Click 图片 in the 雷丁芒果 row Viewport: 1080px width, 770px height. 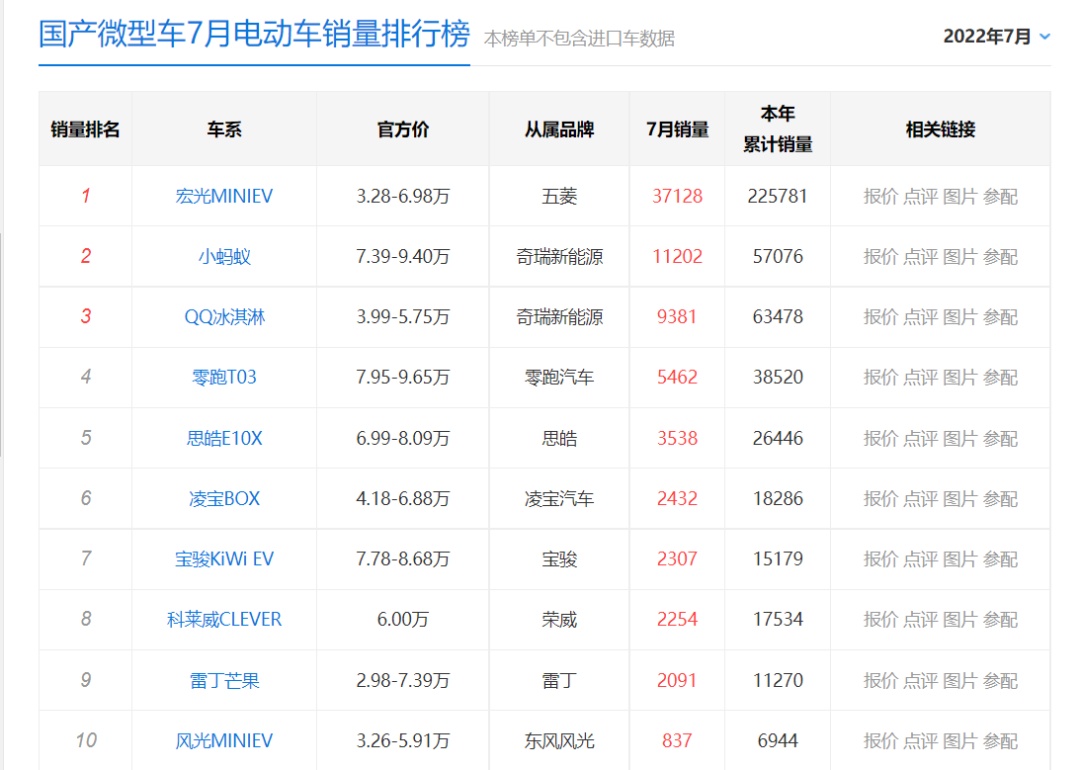(x=960, y=680)
